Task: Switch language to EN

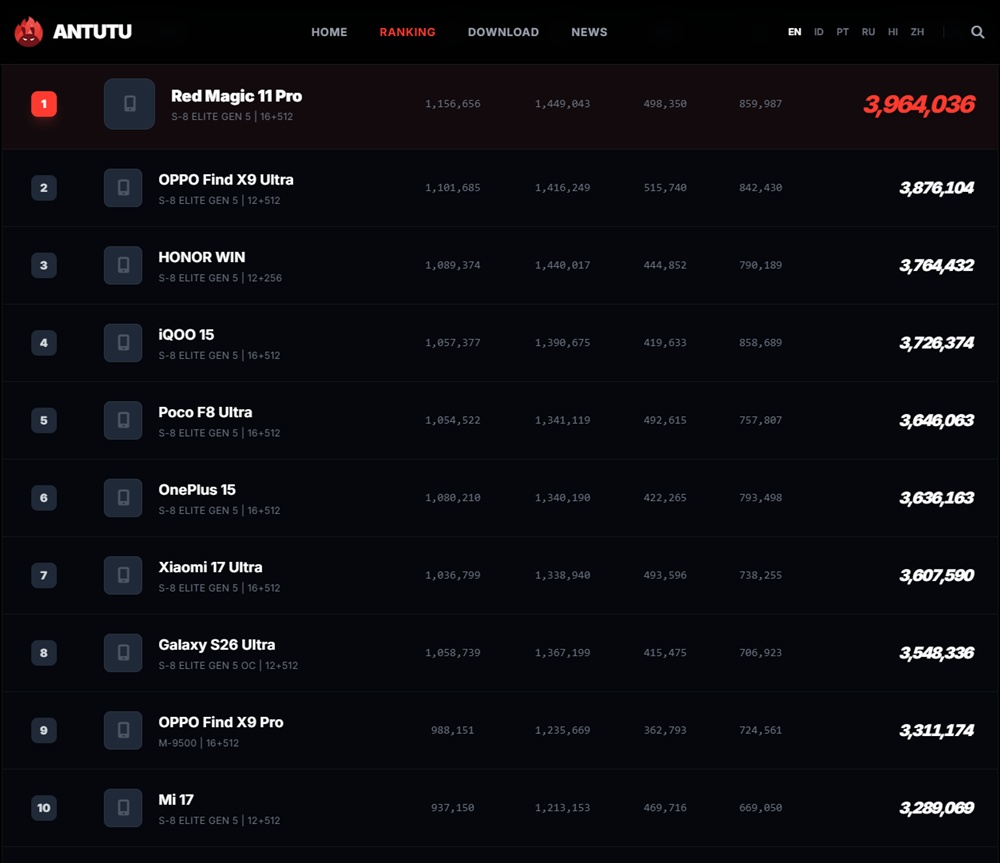Action: point(795,32)
